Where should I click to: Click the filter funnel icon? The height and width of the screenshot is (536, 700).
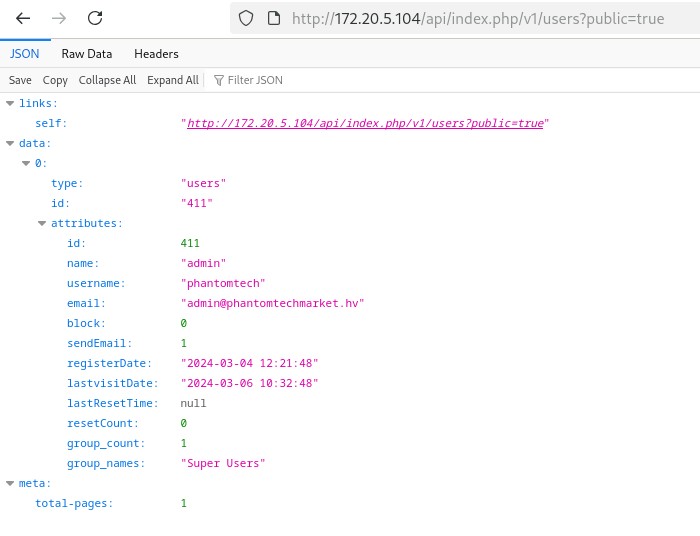[218, 80]
